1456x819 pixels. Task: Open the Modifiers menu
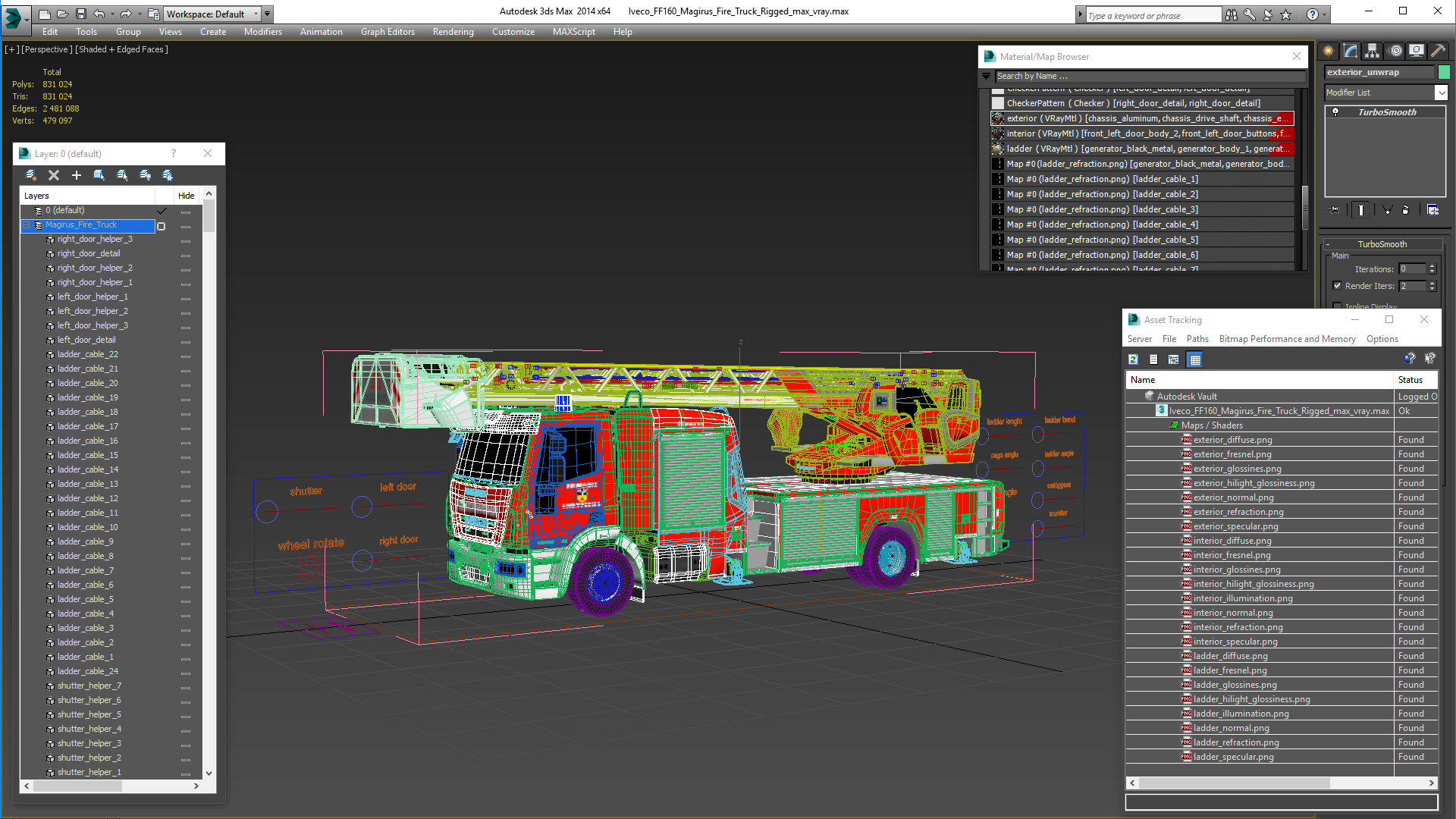pos(263,32)
